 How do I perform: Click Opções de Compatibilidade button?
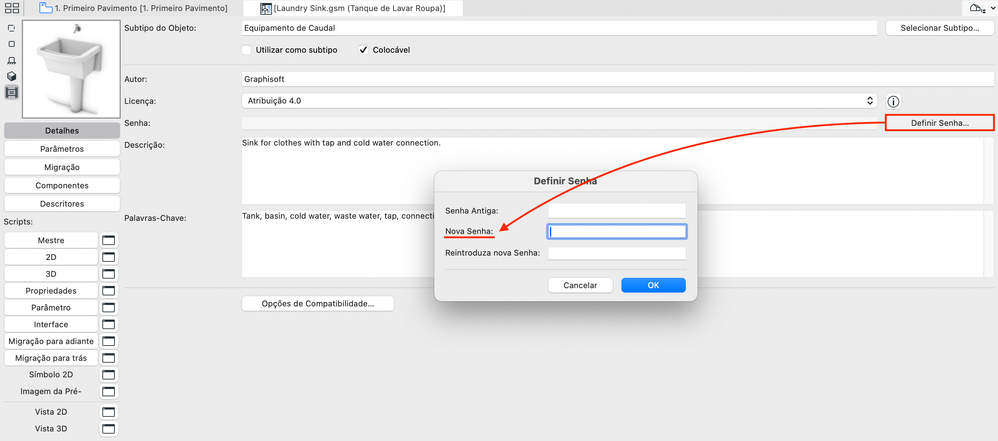(318, 304)
